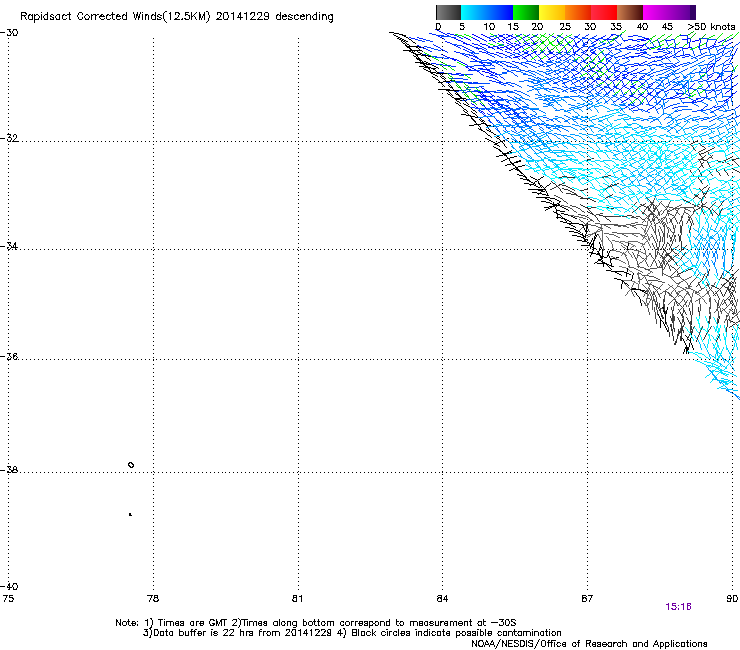Pick the brown 35–40 knots legend segment

coord(630,12)
